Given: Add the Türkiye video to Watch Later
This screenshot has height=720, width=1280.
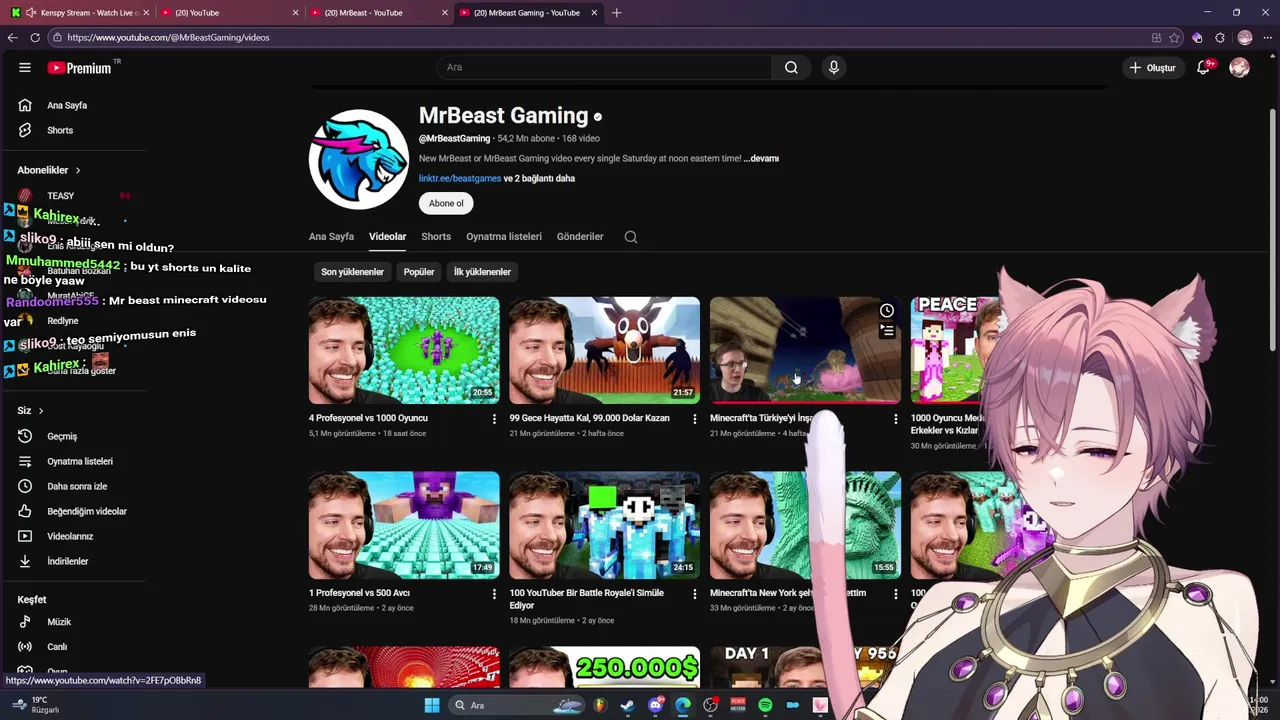Looking at the screenshot, I should [887, 311].
